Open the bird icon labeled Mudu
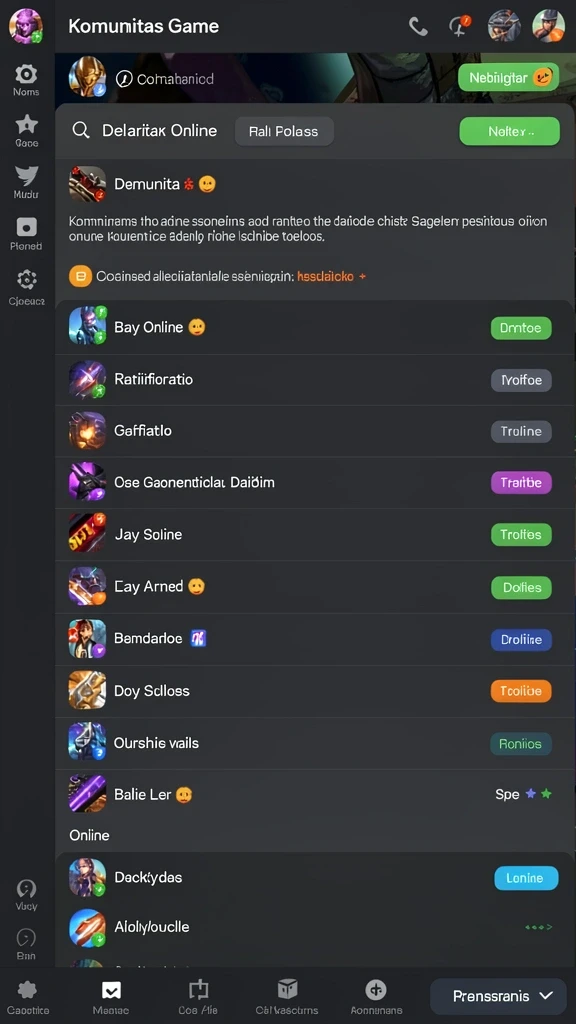This screenshot has width=576, height=1024. (x=26, y=176)
